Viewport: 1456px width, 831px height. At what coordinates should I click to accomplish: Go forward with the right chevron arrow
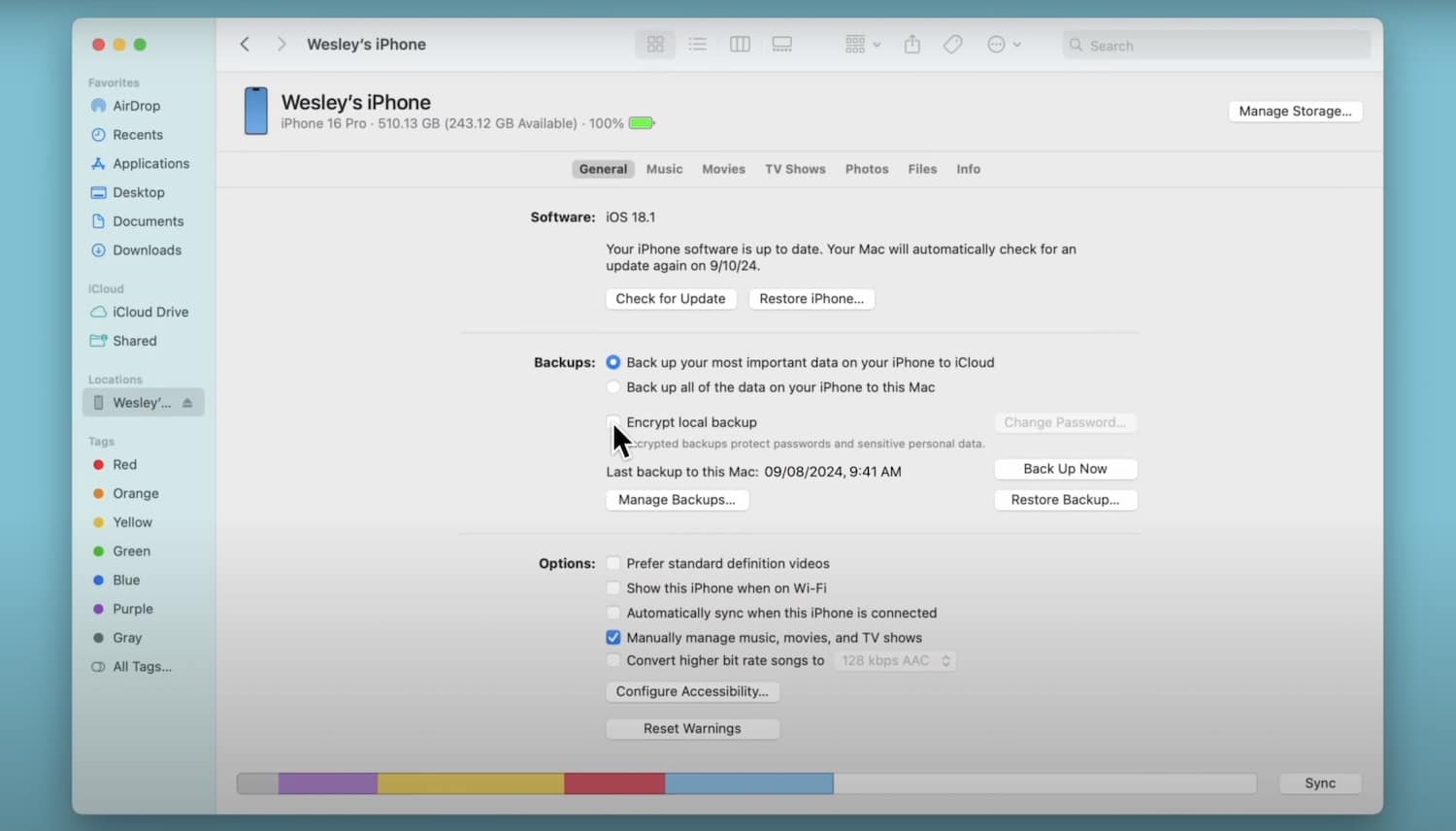tap(281, 44)
